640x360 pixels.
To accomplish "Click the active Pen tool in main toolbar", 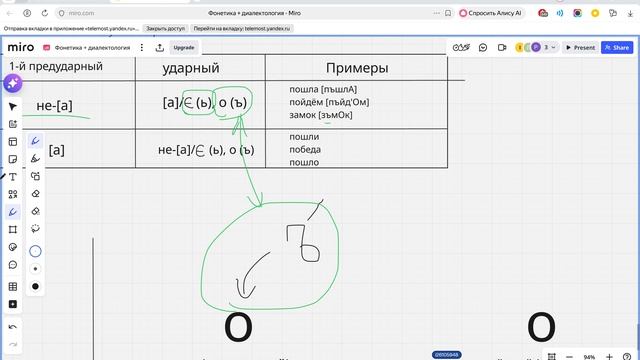I will 13,212.
